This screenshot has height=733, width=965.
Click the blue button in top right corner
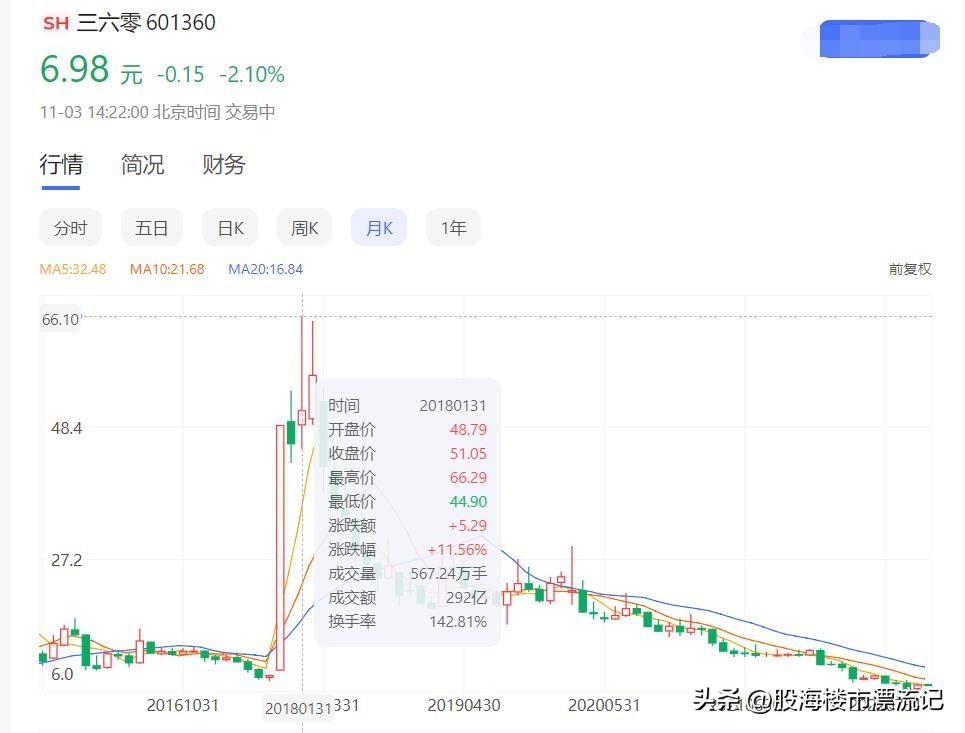878,38
